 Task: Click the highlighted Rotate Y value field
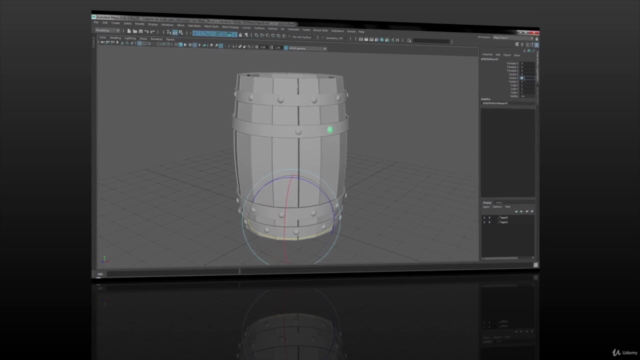(527, 78)
